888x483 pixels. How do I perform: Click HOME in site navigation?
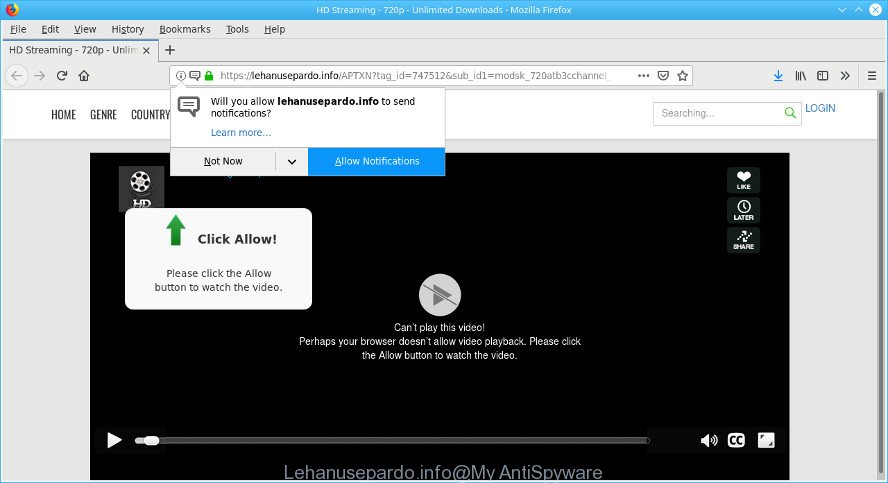pos(63,115)
